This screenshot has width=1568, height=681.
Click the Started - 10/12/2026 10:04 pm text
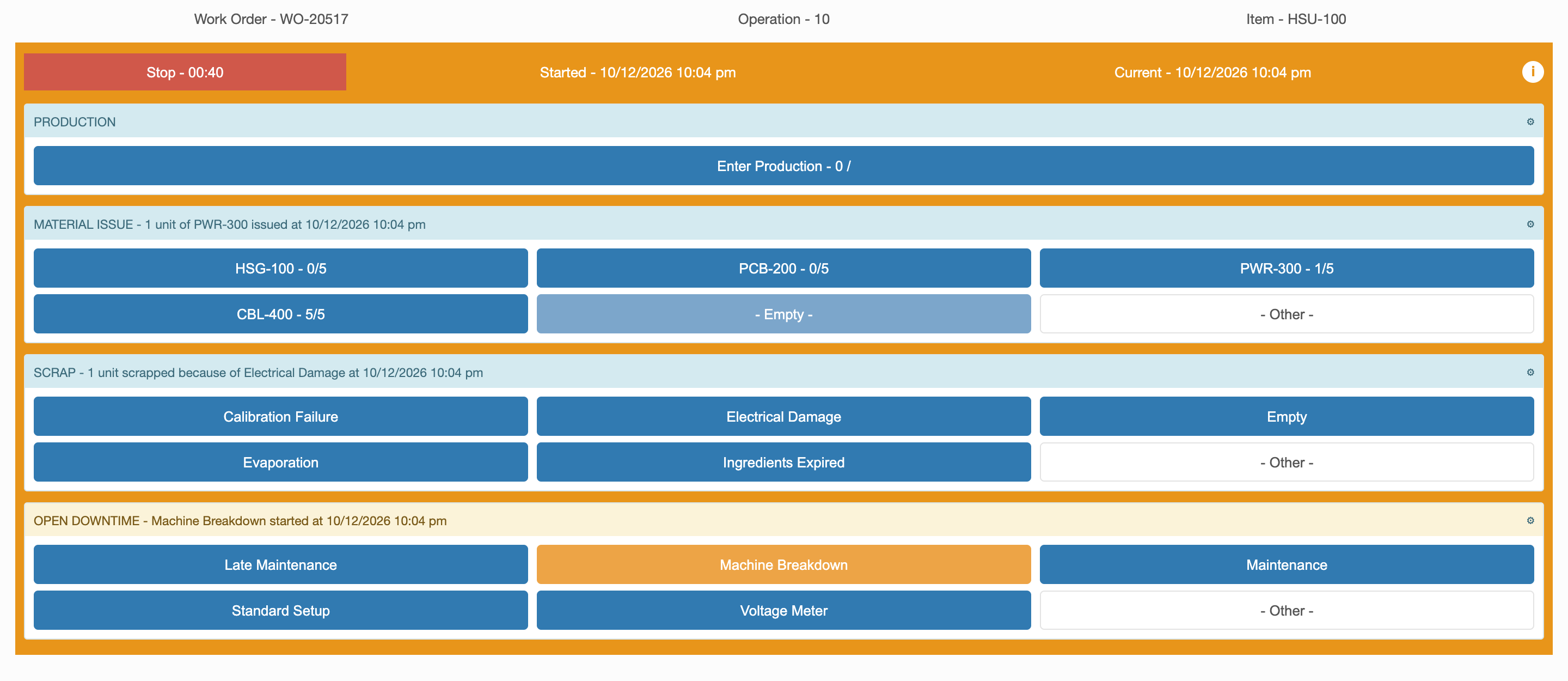pos(638,72)
